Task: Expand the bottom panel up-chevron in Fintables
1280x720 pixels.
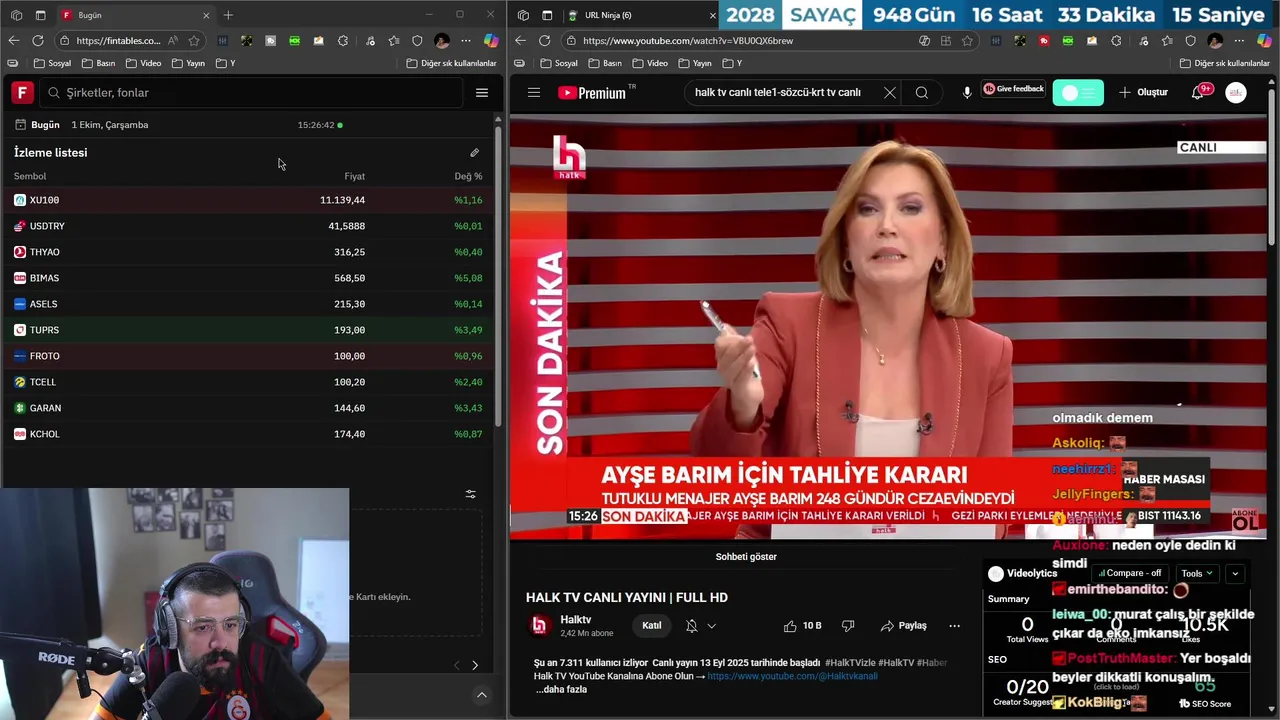Action: click(482, 695)
